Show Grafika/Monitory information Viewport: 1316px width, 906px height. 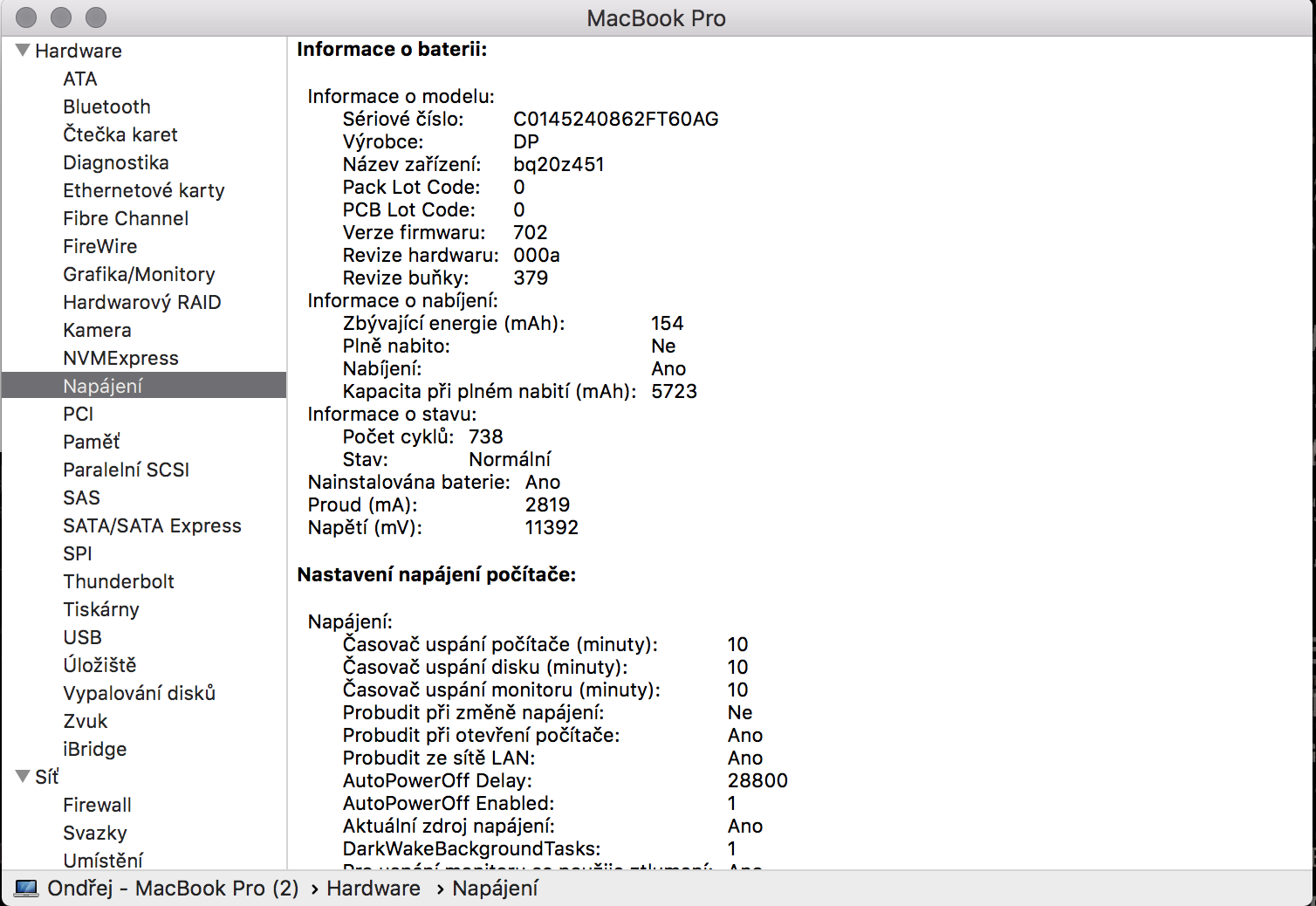tap(139, 274)
